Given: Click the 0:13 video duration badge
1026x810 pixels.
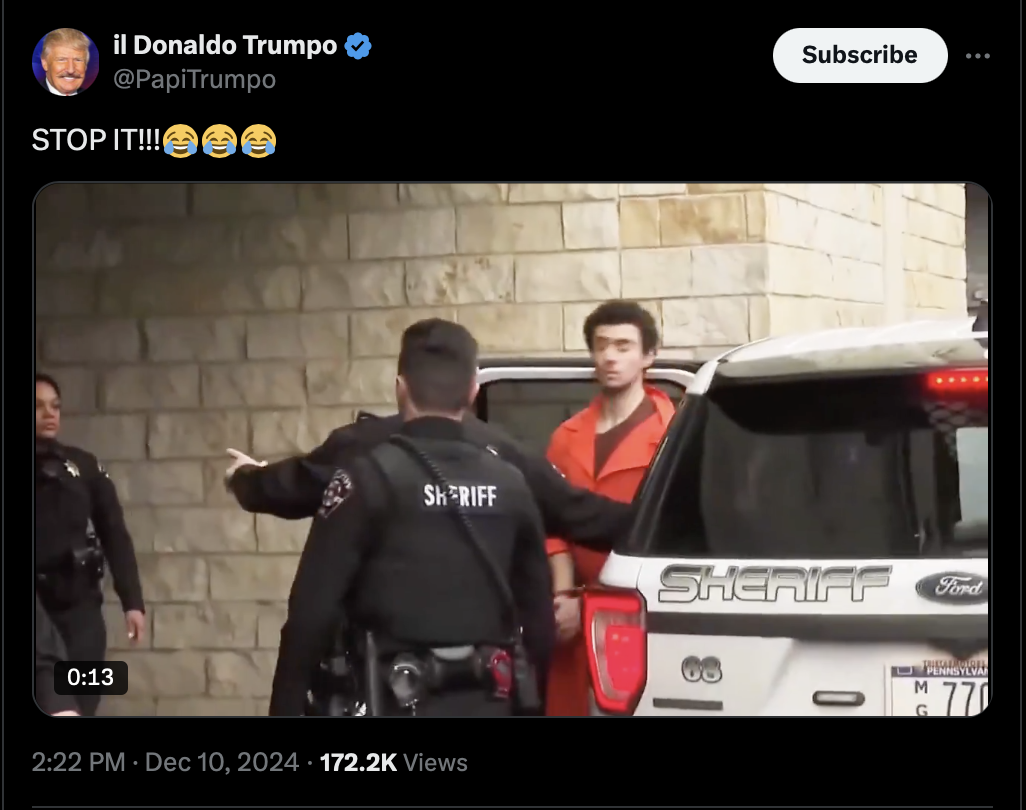Looking at the screenshot, I should tap(90, 677).
